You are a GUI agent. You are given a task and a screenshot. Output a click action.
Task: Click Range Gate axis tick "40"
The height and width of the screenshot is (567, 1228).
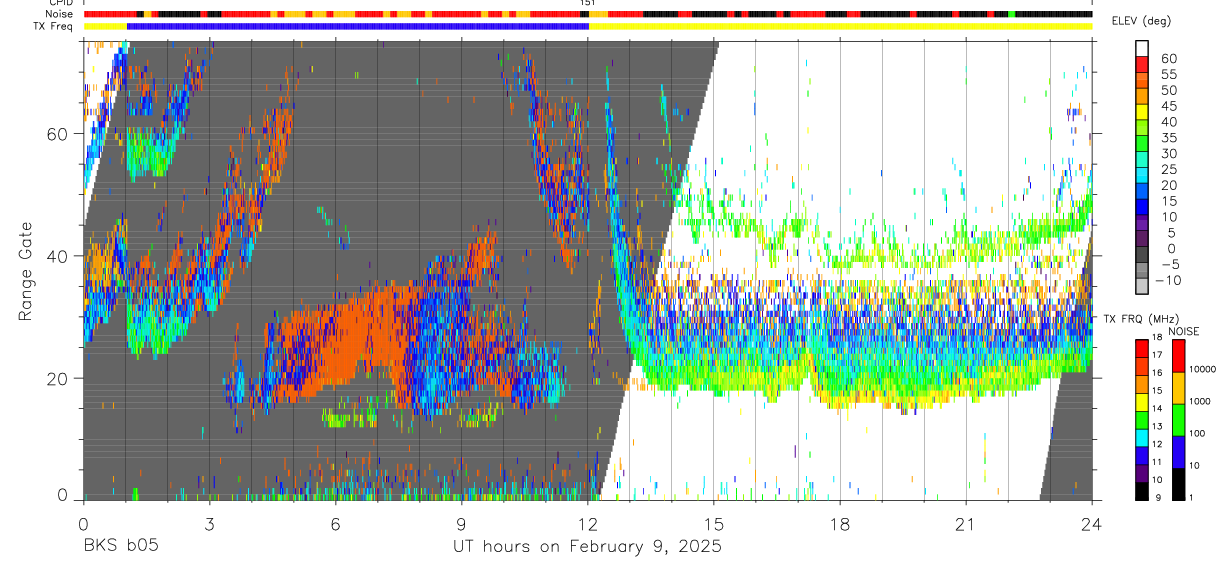click(x=59, y=256)
